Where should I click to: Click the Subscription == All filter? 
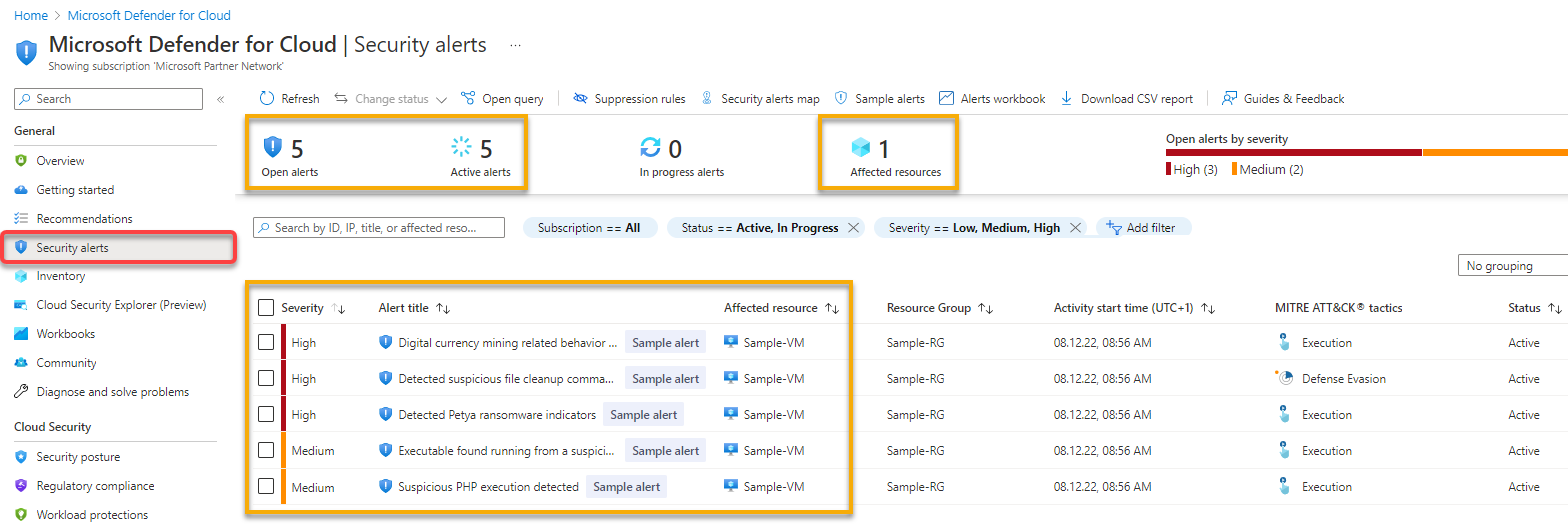tap(589, 228)
